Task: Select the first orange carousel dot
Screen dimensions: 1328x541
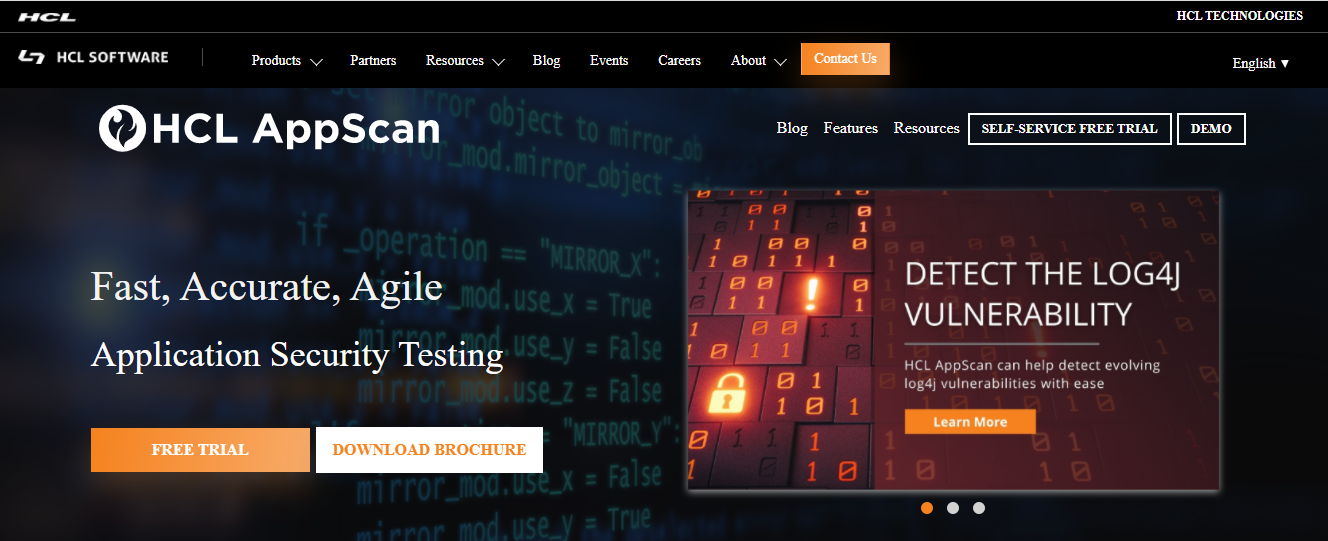Action: click(927, 508)
